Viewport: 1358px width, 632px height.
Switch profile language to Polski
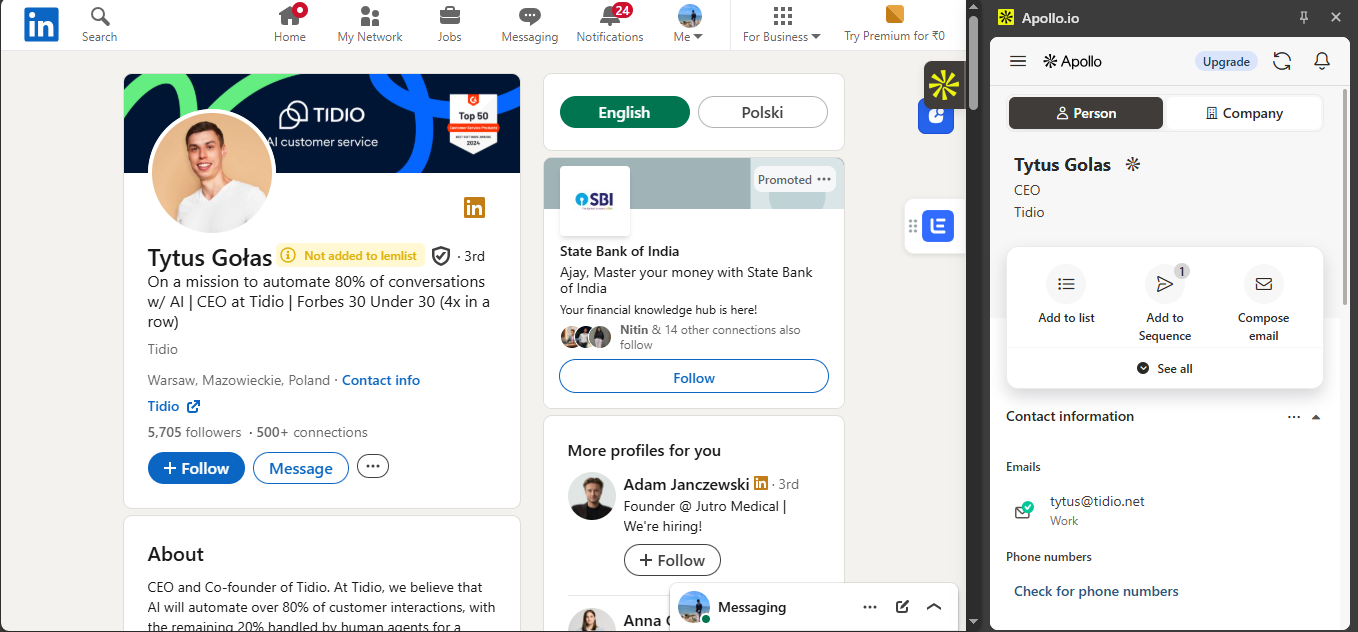coord(762,112)
